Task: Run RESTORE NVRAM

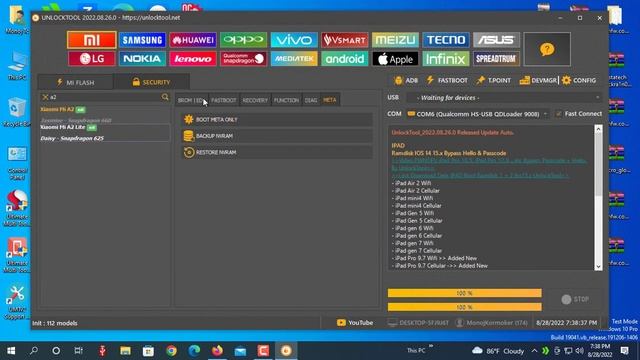Action: coord(277,152)
